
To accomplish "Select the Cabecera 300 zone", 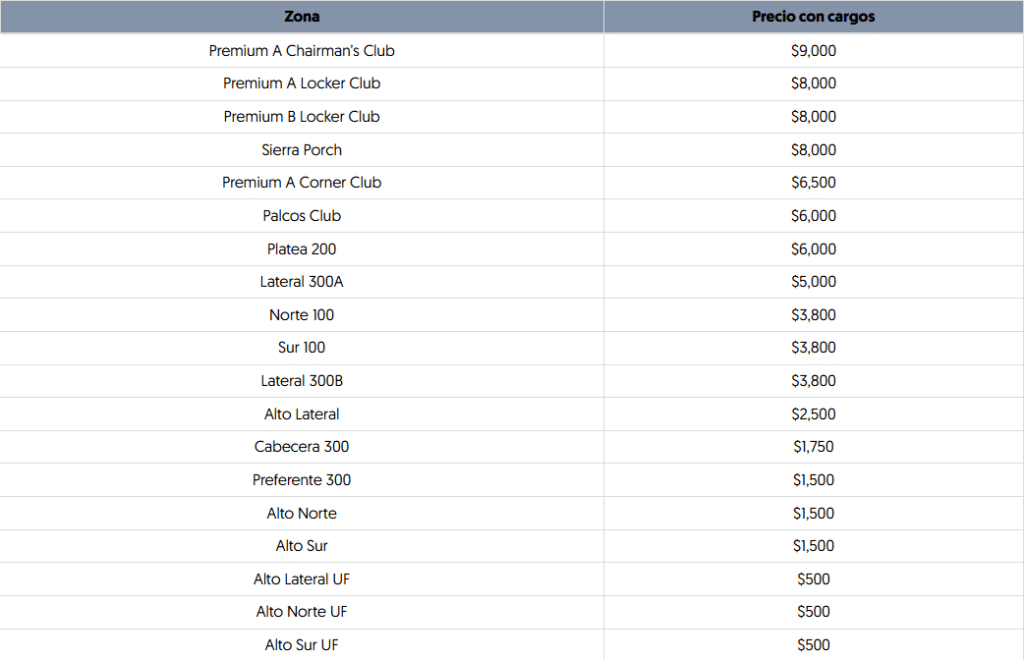I will pos(301,446).
